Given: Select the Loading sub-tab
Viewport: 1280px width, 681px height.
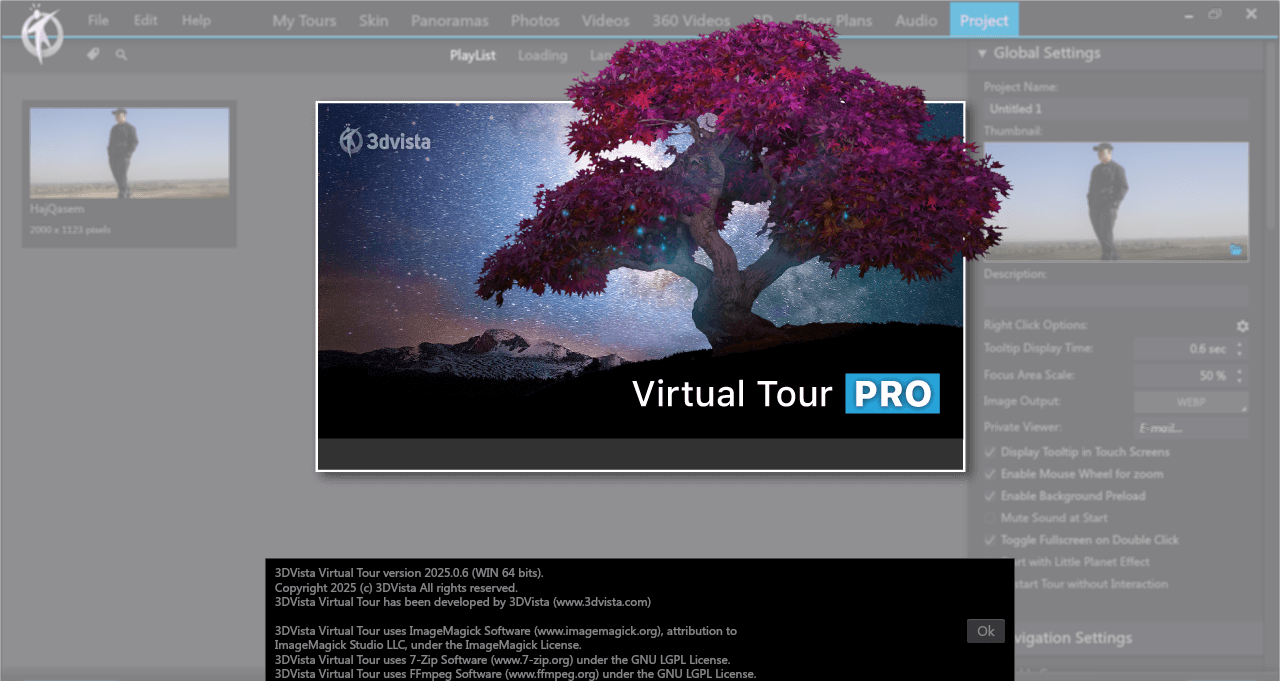Looking at the screenshot, I should (x=542, y=55).
